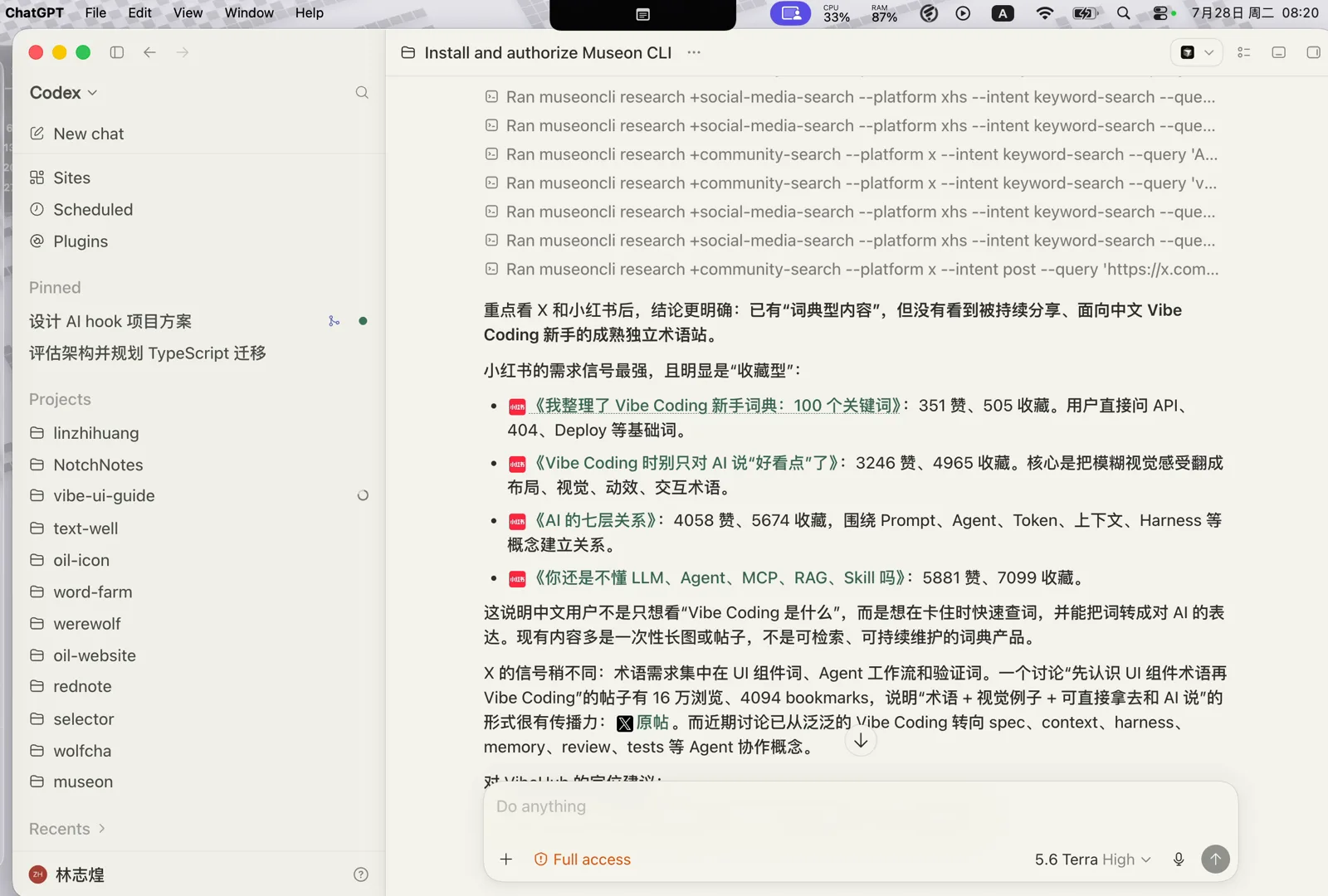Click the loading spinner beside vibe-ui-guide
The width and height of the screenshot is (1328, 896).
[363, 495]
